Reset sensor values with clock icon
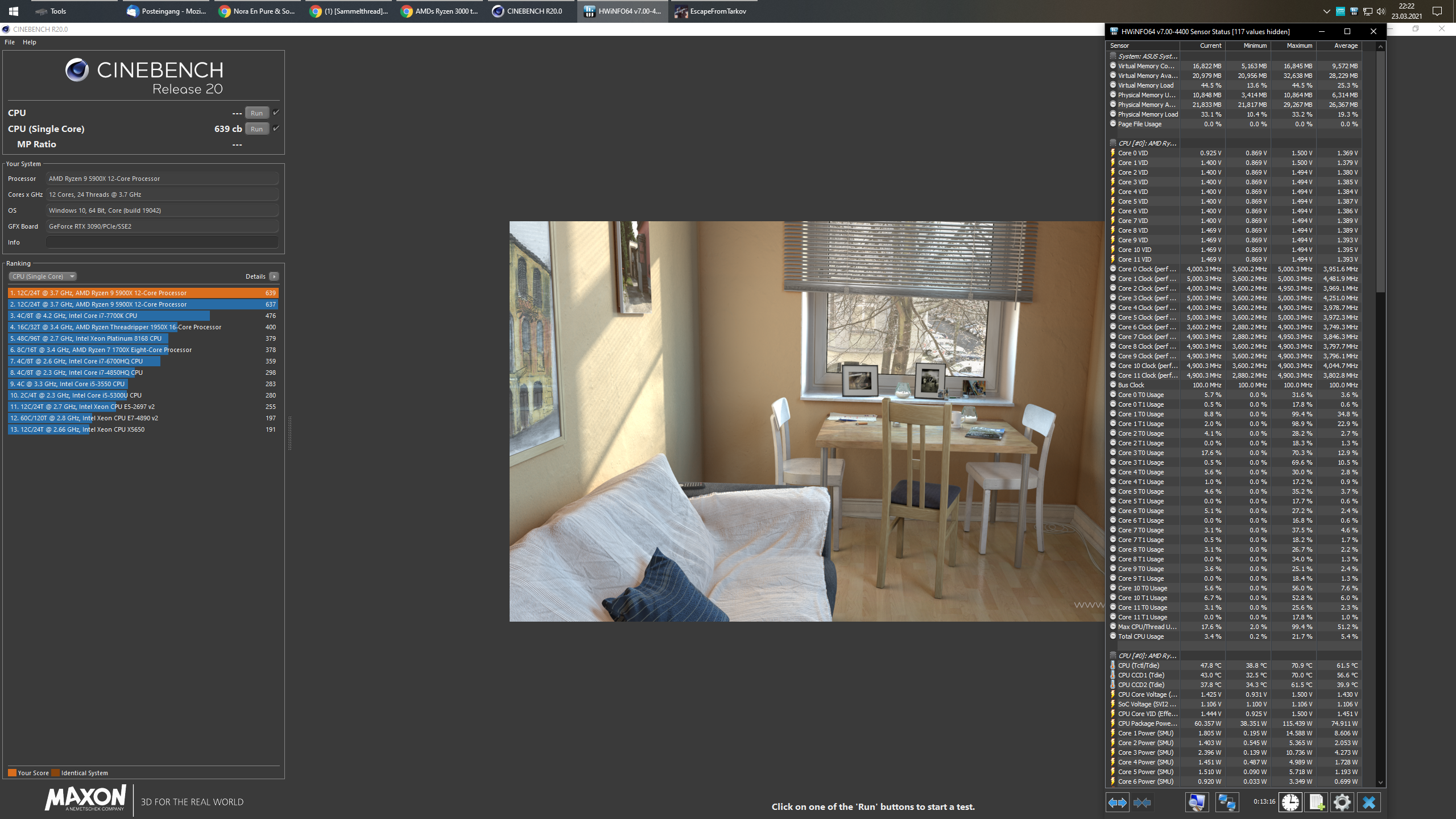 [x=1290, y=803]
